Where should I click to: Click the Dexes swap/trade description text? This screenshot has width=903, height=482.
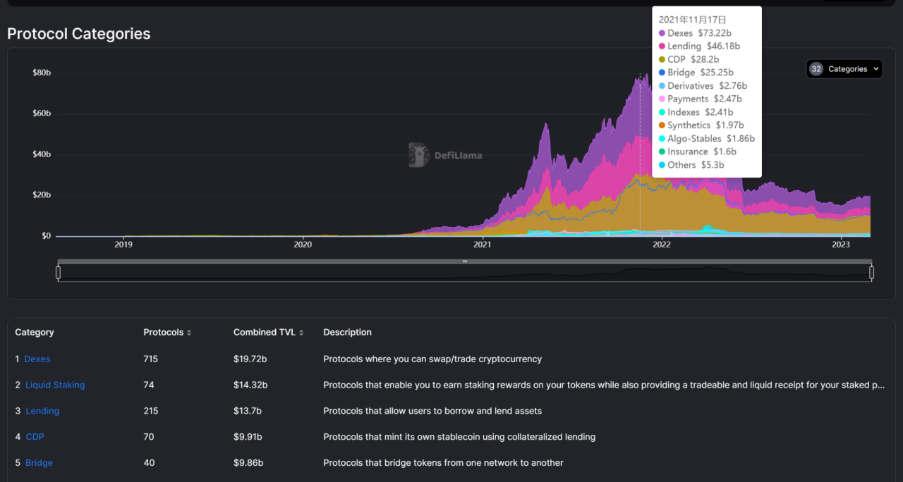coord(432,359)
